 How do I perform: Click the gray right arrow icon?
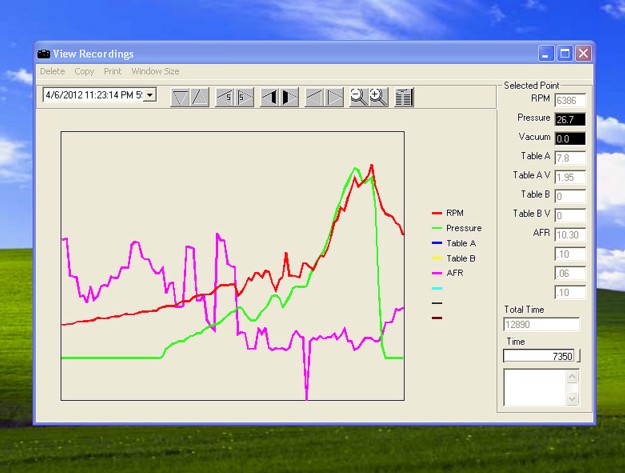[x=333, y=97]
